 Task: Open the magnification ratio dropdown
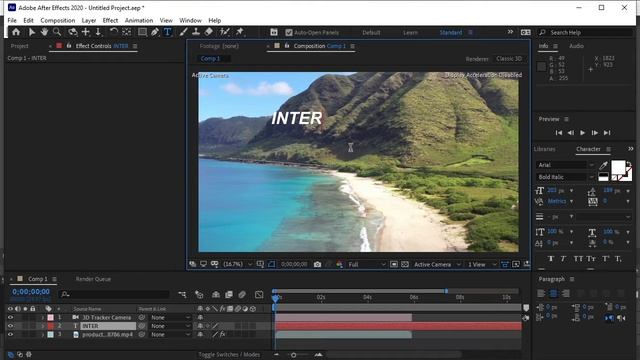click(x=238, y=264)
